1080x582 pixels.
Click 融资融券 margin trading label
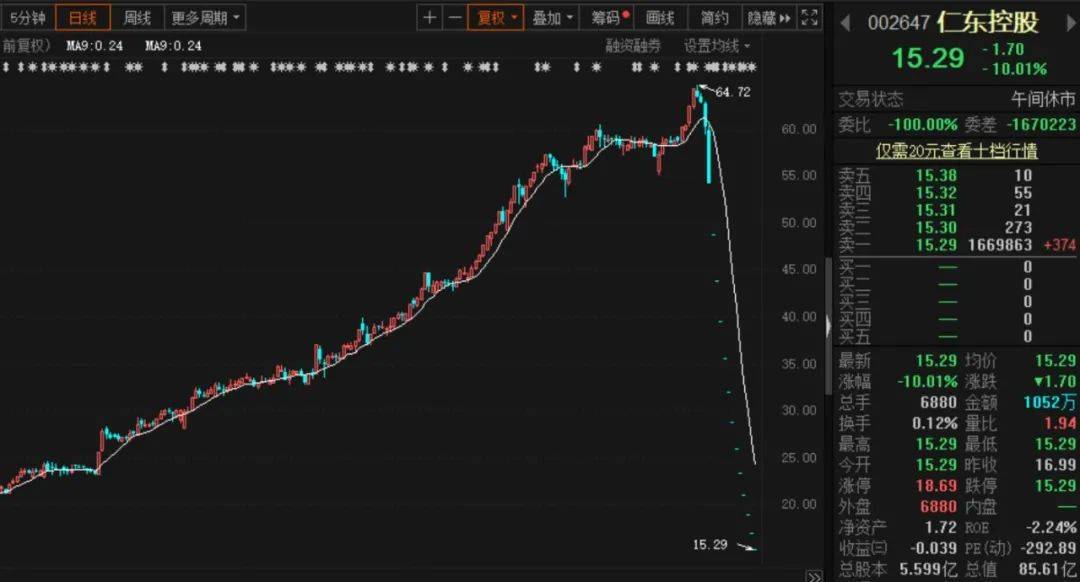(633, 45)
